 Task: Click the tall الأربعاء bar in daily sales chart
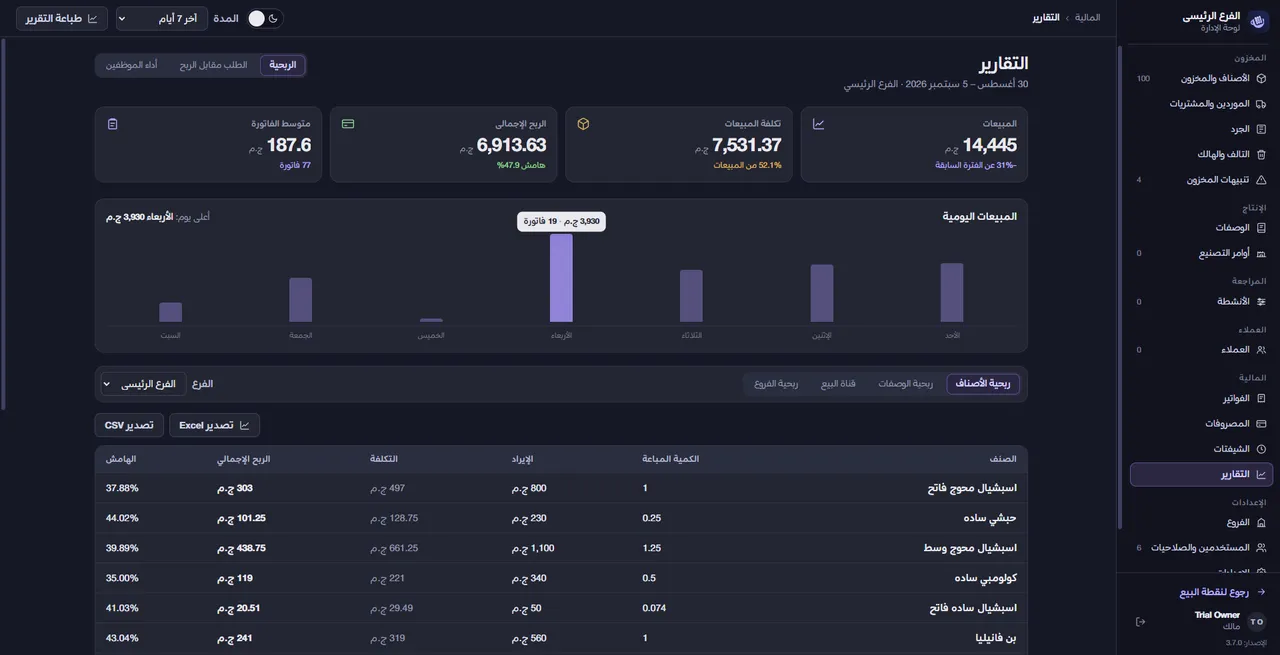(x=562, y=278)
